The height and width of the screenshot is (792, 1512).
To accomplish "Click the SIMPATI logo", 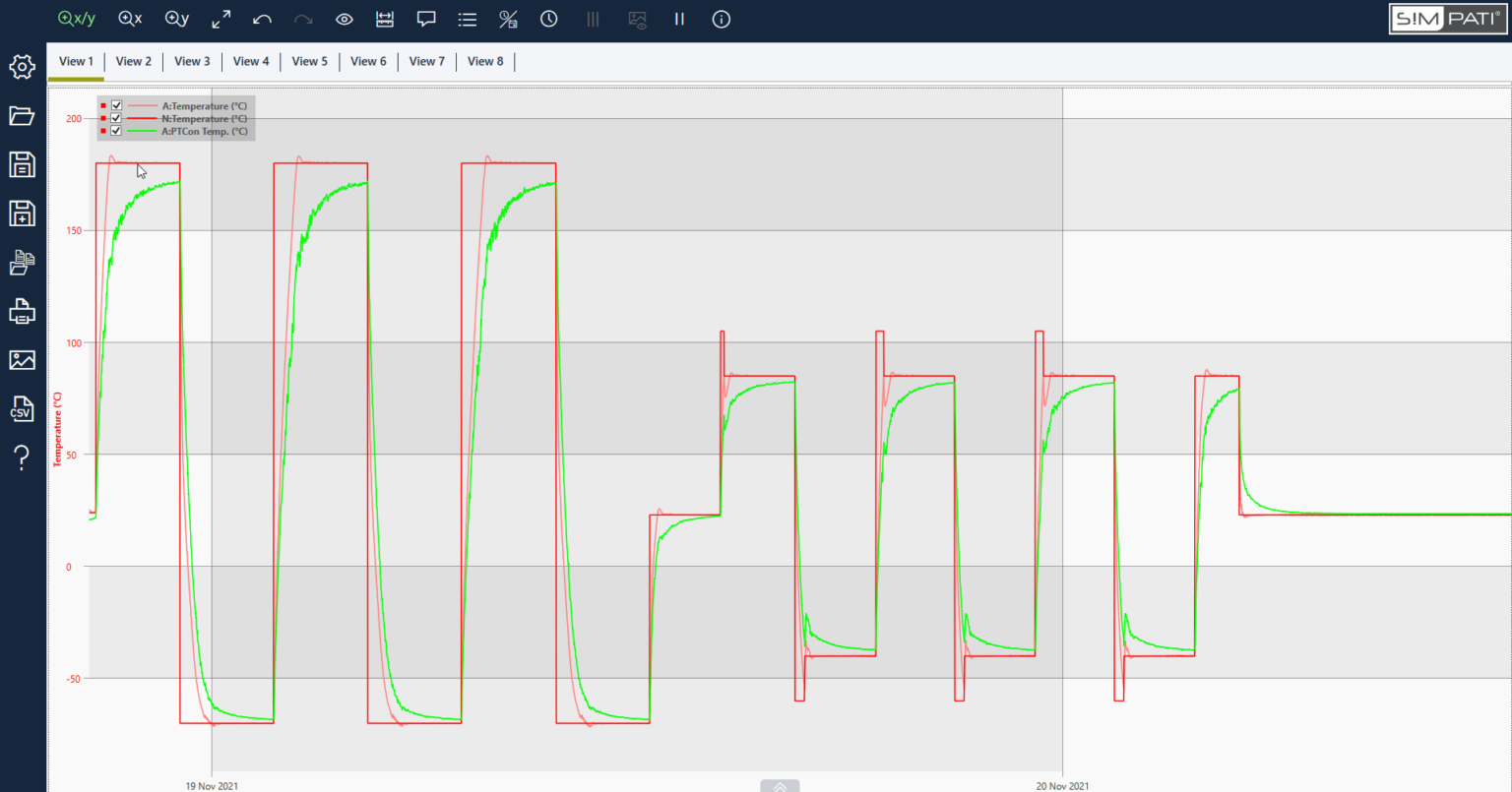I will tap(1446, 19).
